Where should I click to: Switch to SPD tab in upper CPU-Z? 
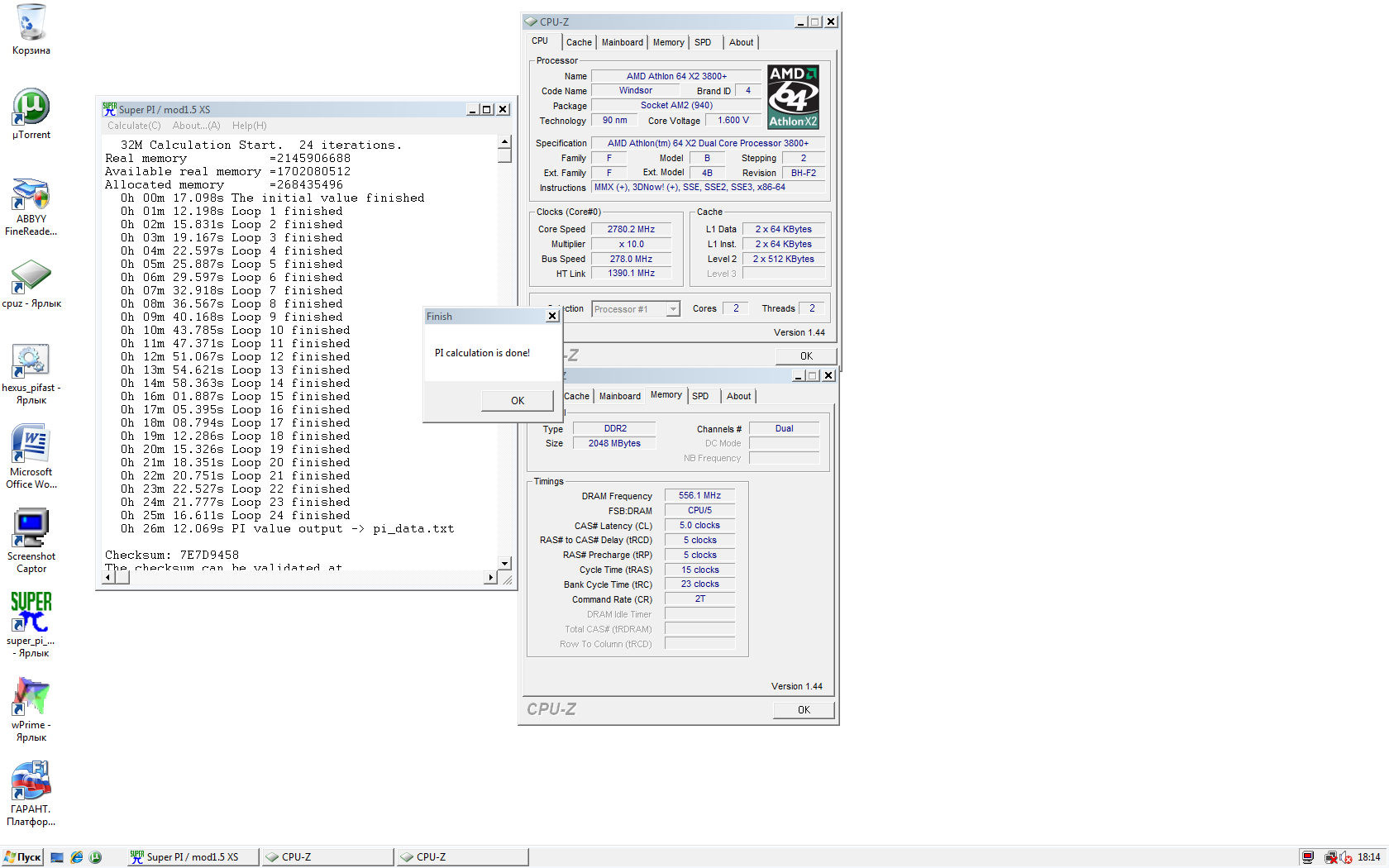pyautogui.click(x=703, y=42)
